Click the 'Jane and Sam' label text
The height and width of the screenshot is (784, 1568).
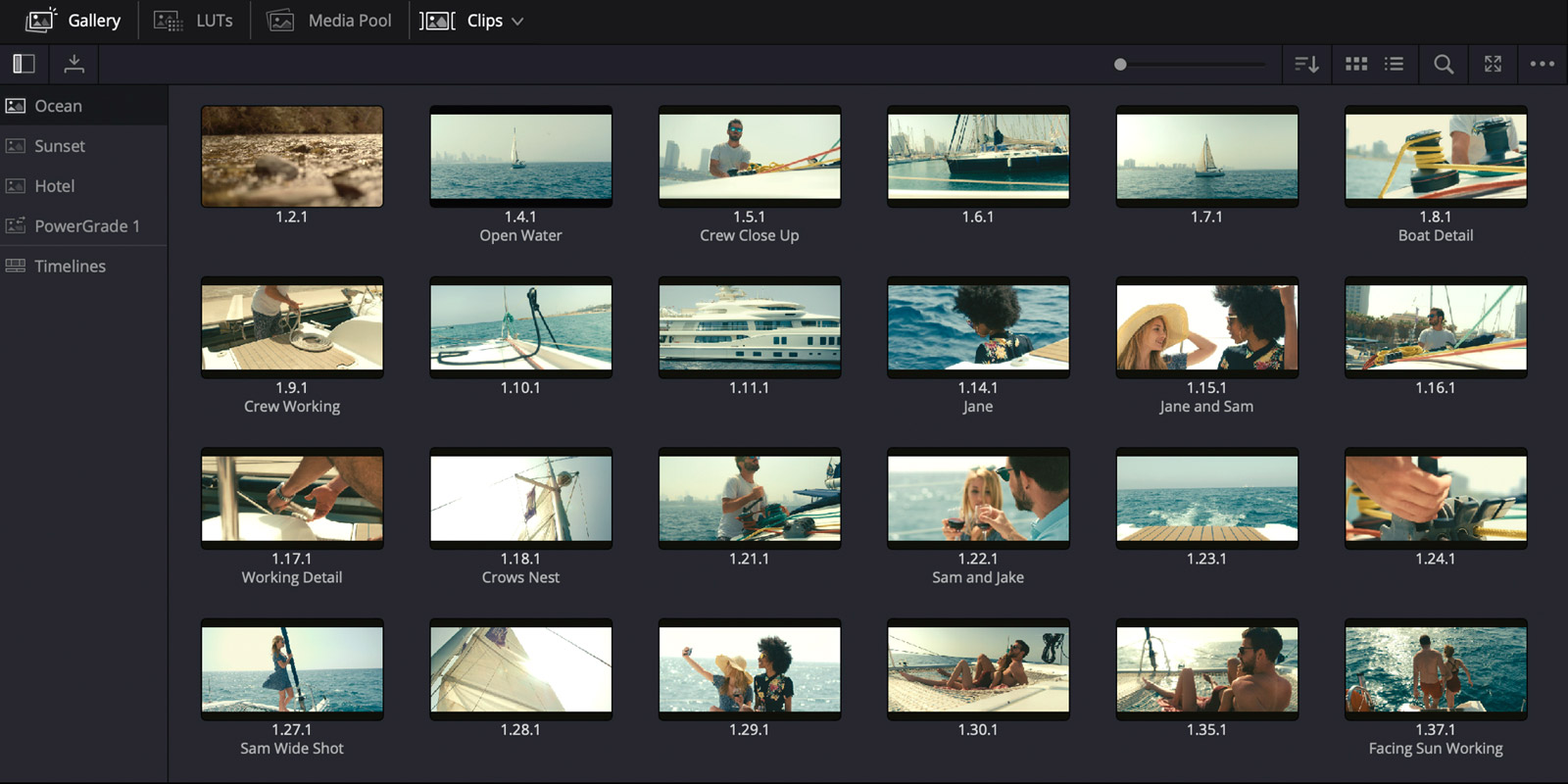pyautogui.click(x=1207, y=407)
